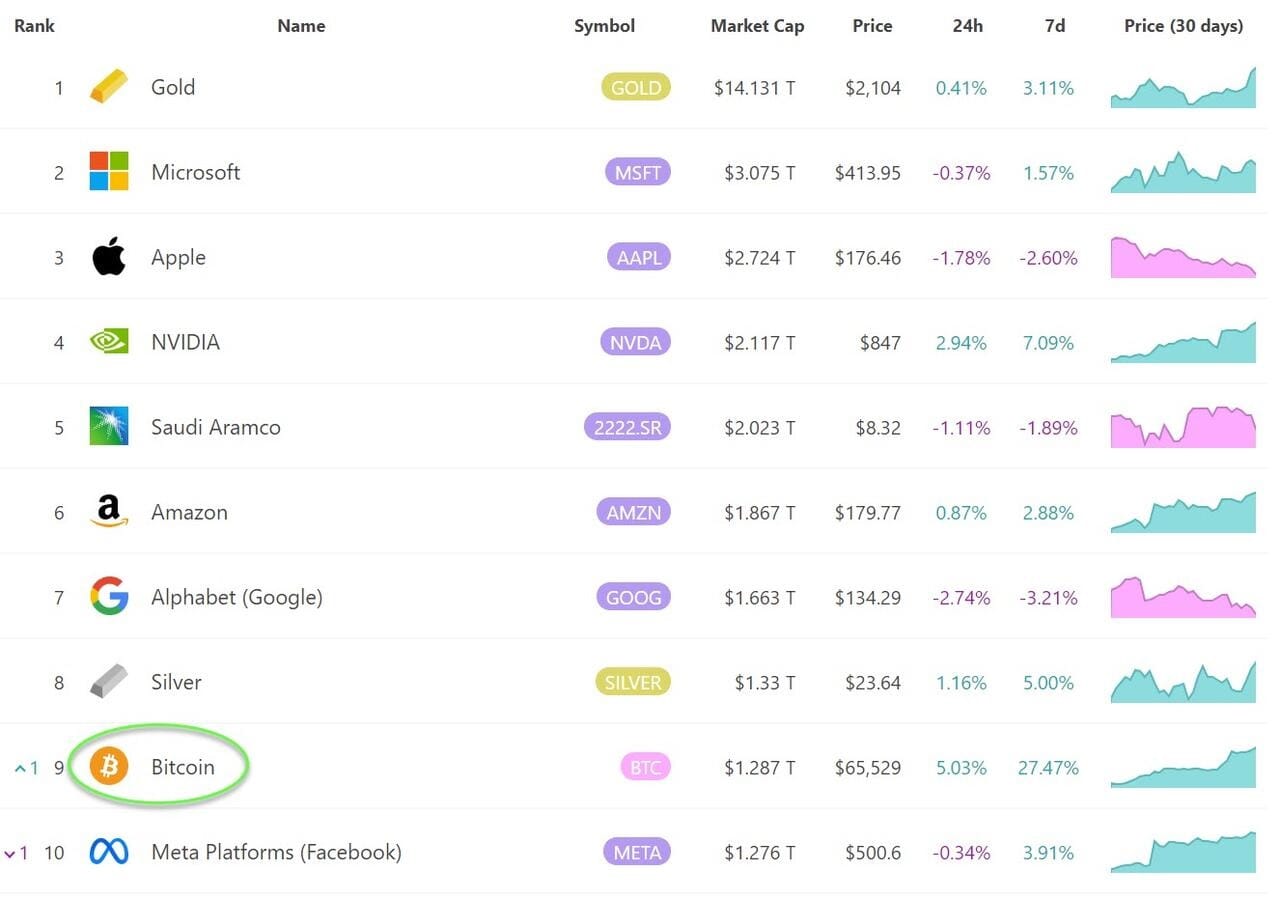Click the Amazon logo icon
Image resolution: width=1280 pixels, height=899 pixels.
[x=109, y=511]
